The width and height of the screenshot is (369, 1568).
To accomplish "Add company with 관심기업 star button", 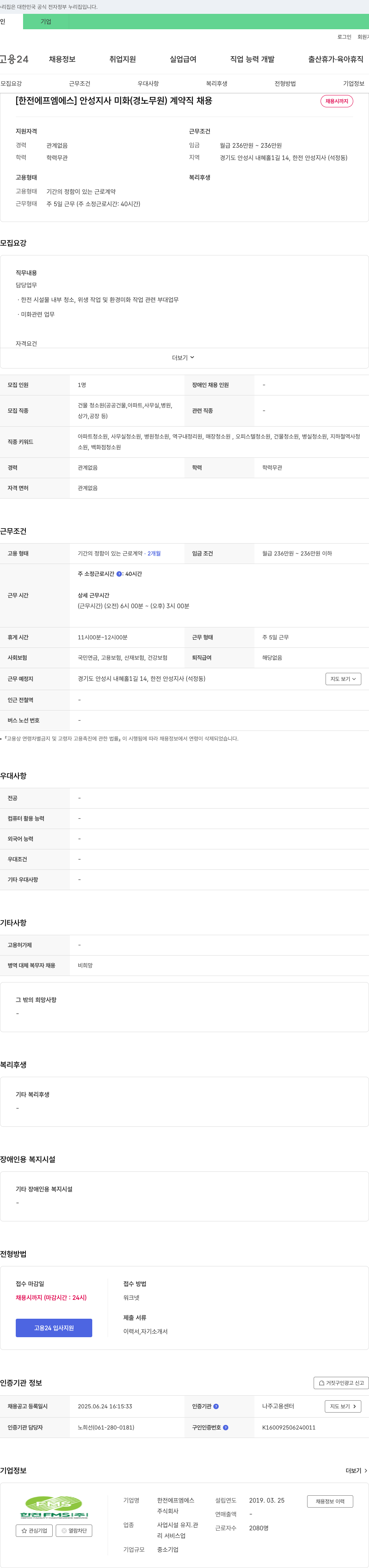I will 34,1530.
